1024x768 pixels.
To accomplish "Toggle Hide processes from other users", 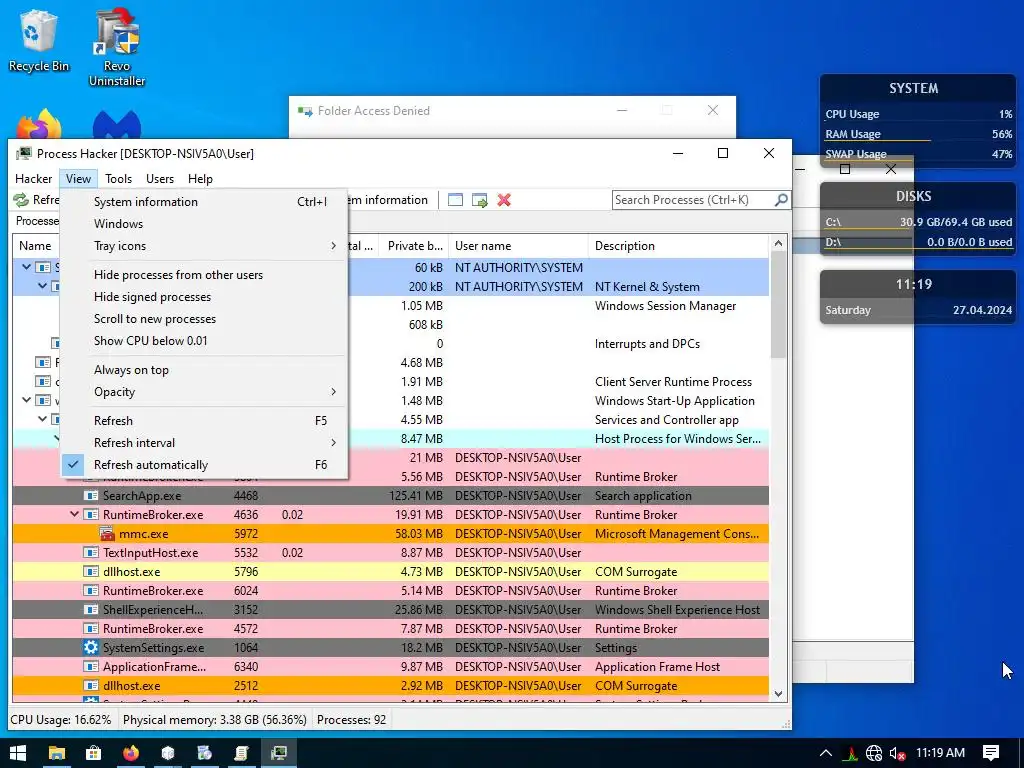I will pos(203,275).
